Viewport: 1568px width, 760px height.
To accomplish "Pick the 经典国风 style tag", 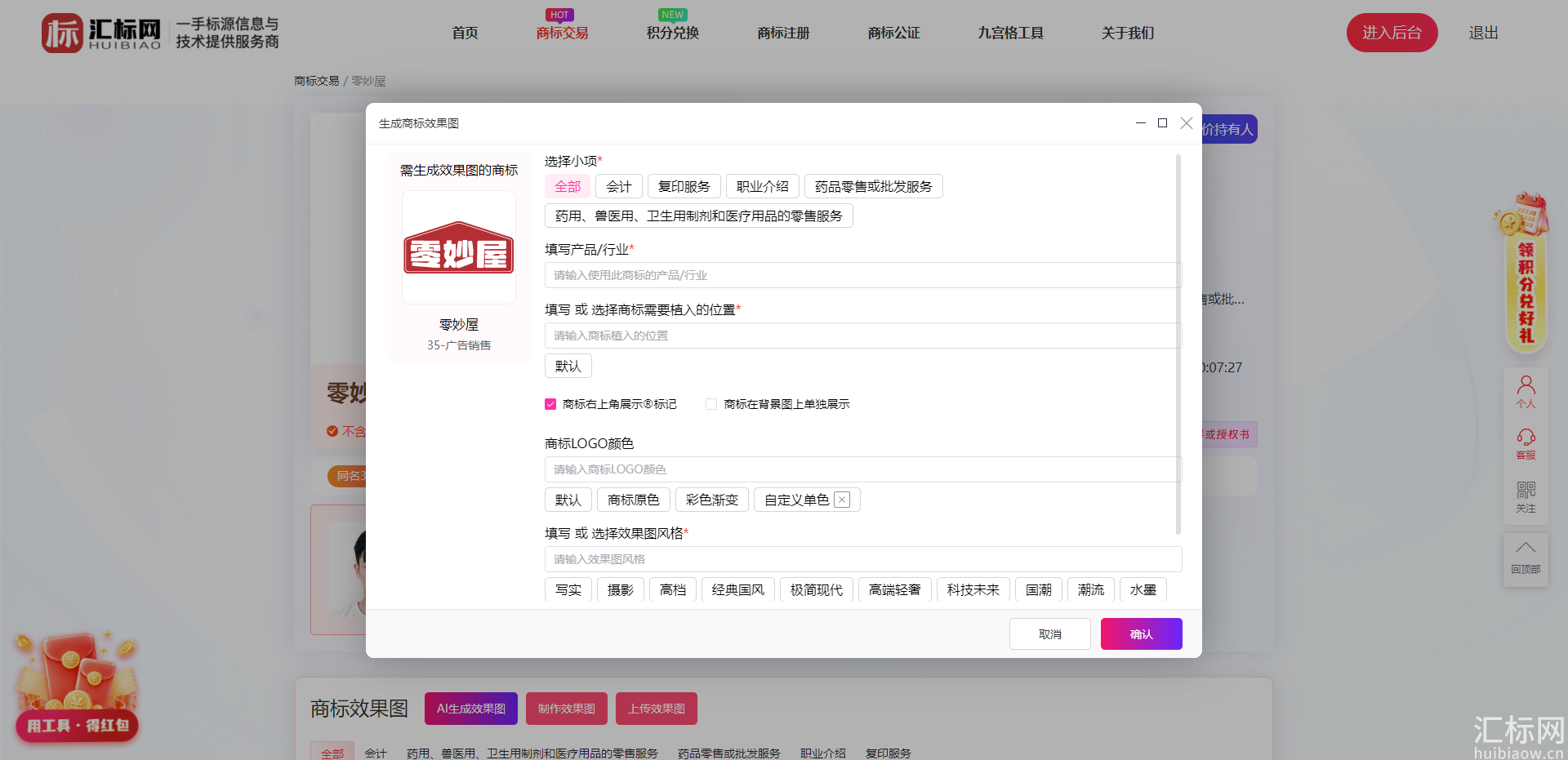I will (738, 589).
